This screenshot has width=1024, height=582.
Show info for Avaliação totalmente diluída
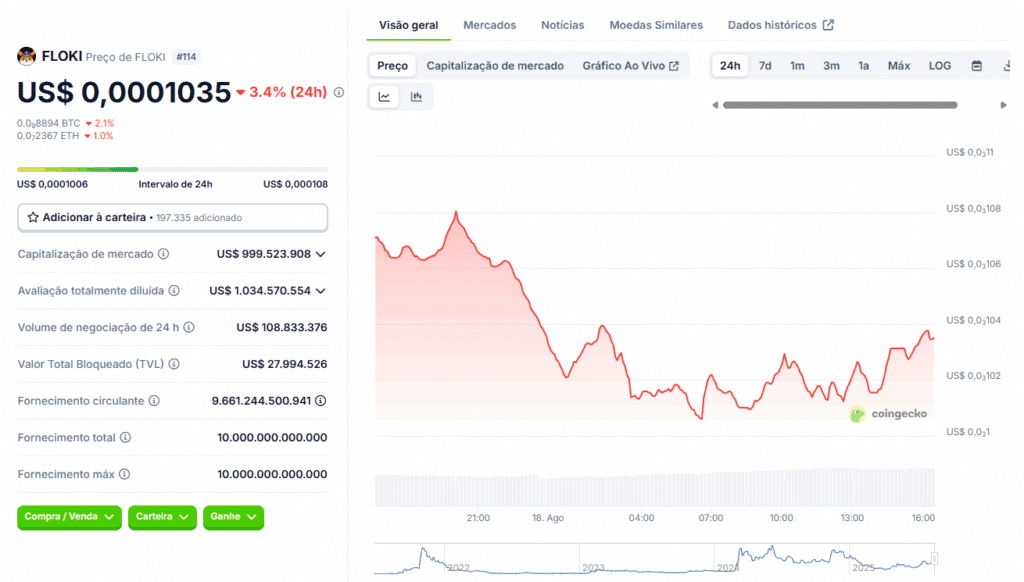(174, 291)
